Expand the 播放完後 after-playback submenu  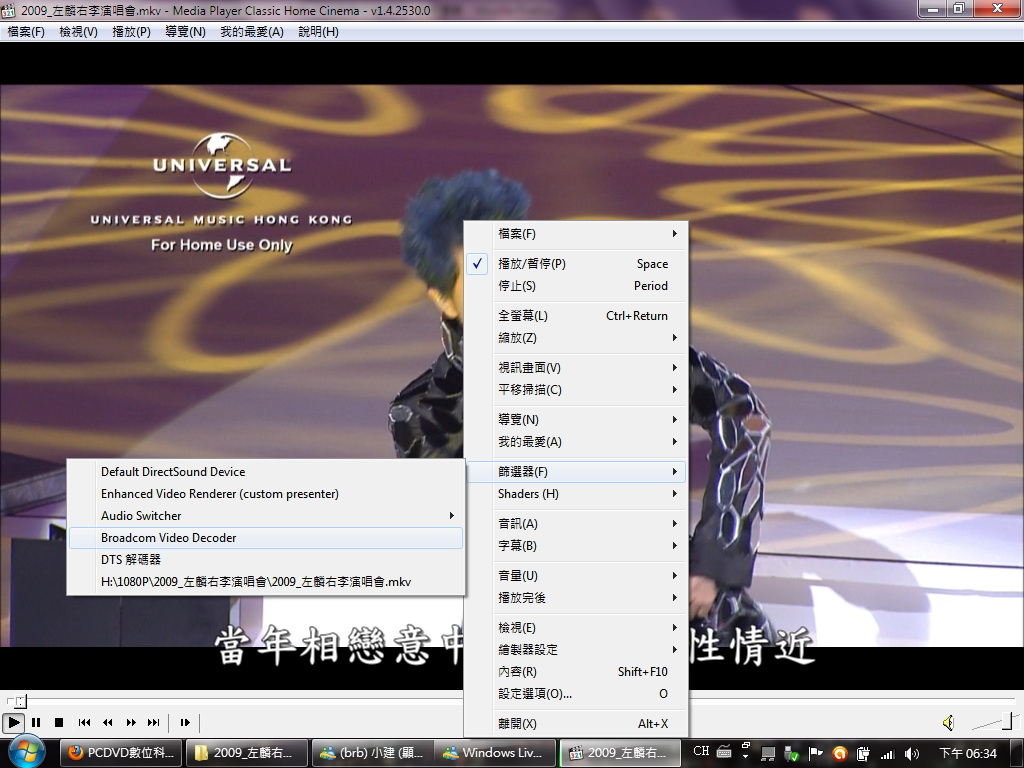coord(576,598)
